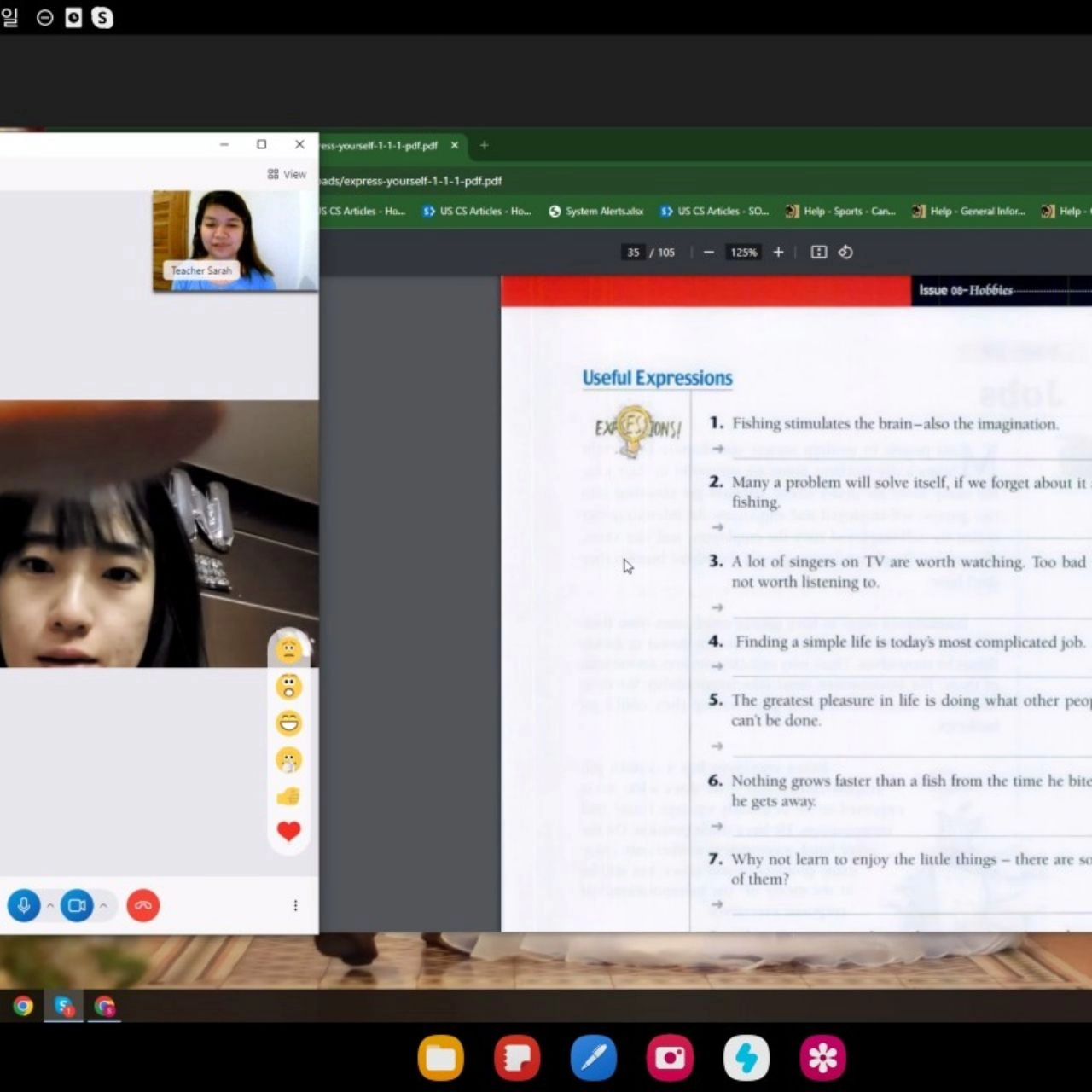Toggle the video camera button
Image resolution: width=1092 pixels, height=1092 pixels.
pos(77,905)
